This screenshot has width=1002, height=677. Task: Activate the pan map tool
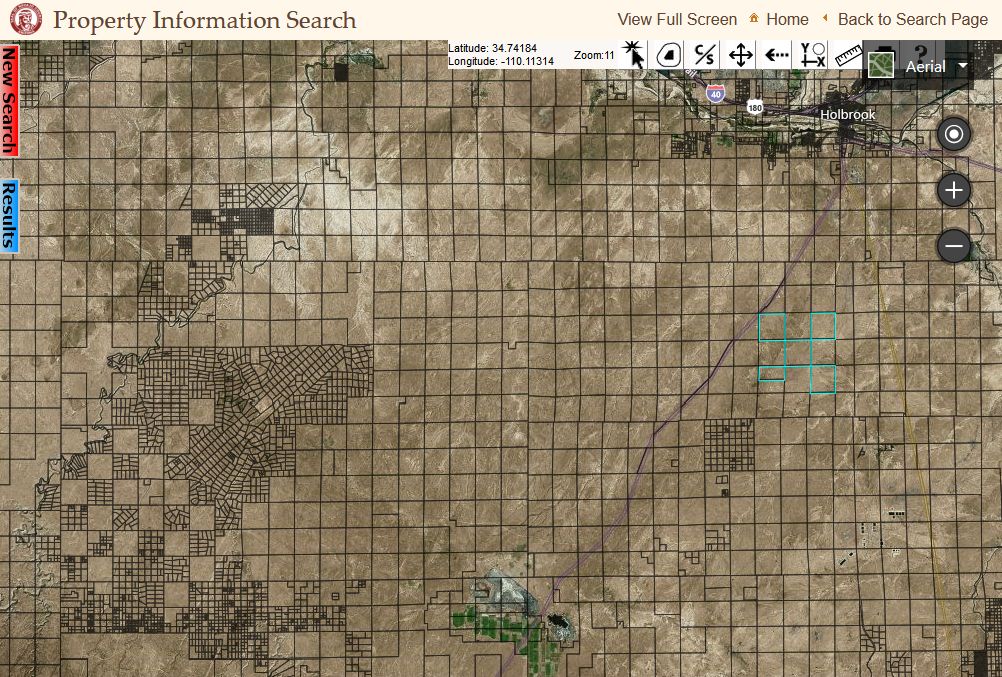pyautogui.click(x=741, y=55)
